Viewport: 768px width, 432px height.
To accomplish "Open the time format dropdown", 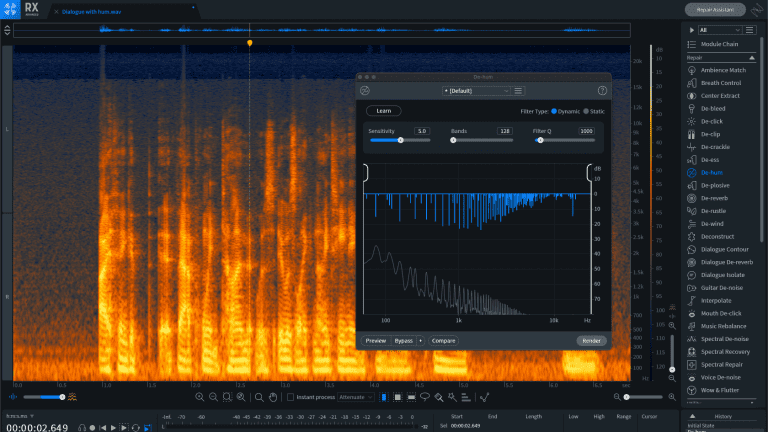I will click(x=20, y=416).
